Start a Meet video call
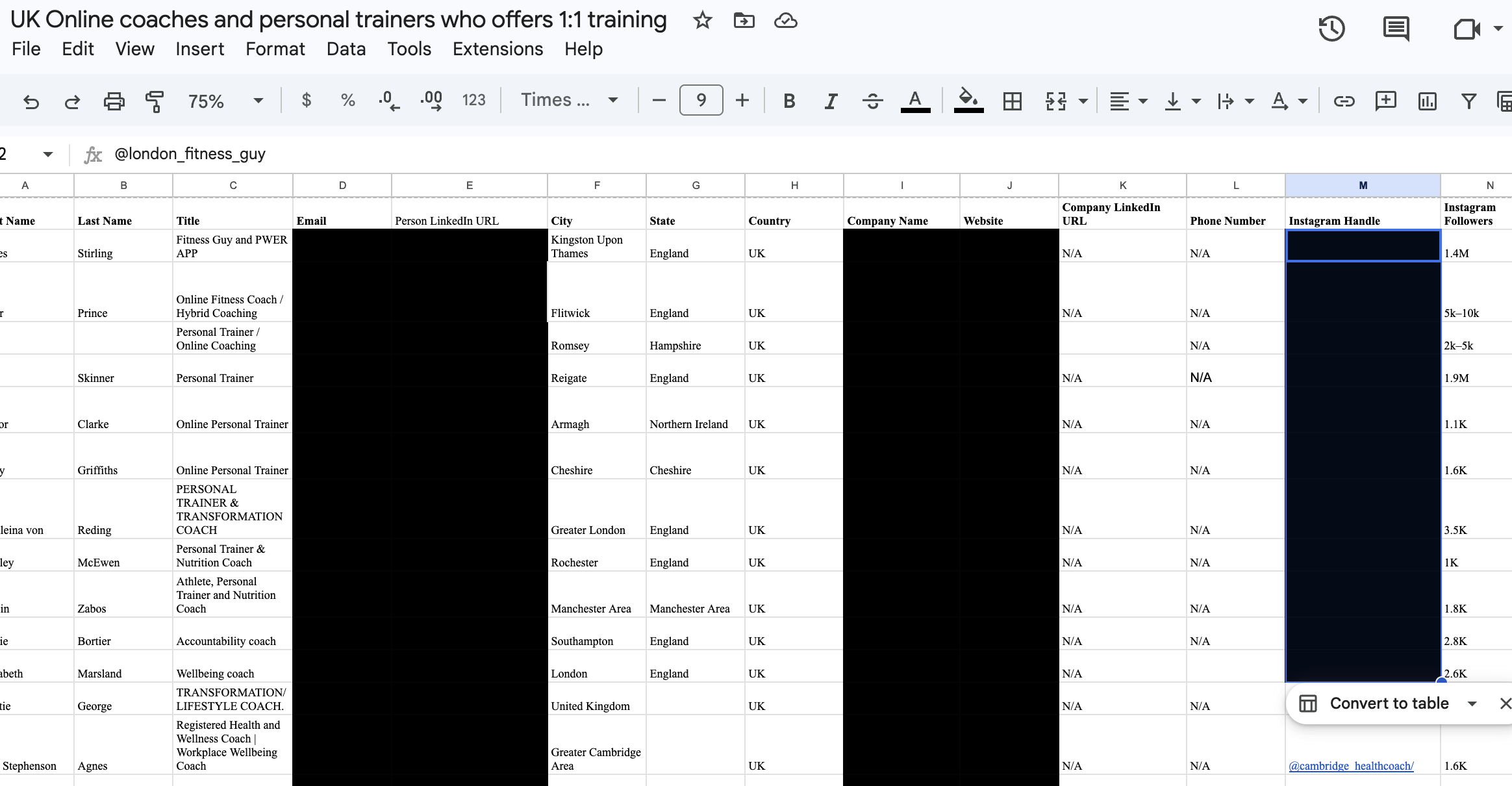Image resolution: width=1512 pixels, height=786 pixels. pyautogui.click(x=1467, y=29)
